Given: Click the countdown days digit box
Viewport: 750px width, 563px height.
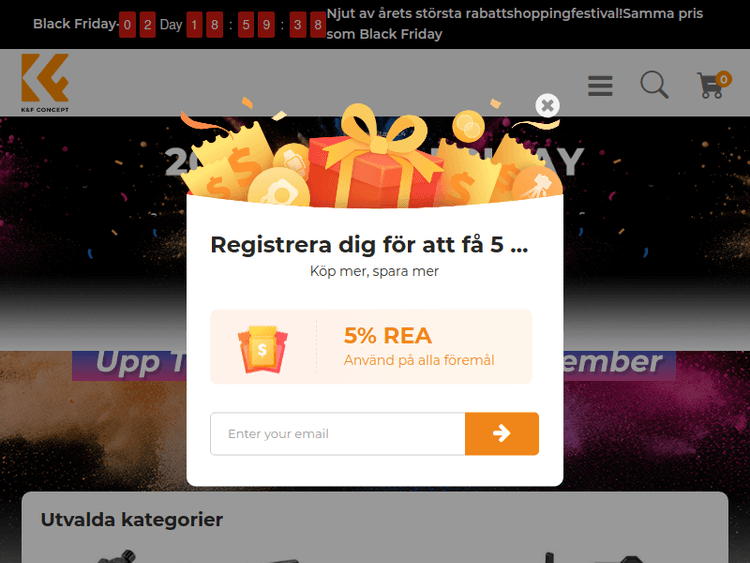Looking at the screenshot, I should click(x=137, y=24).
